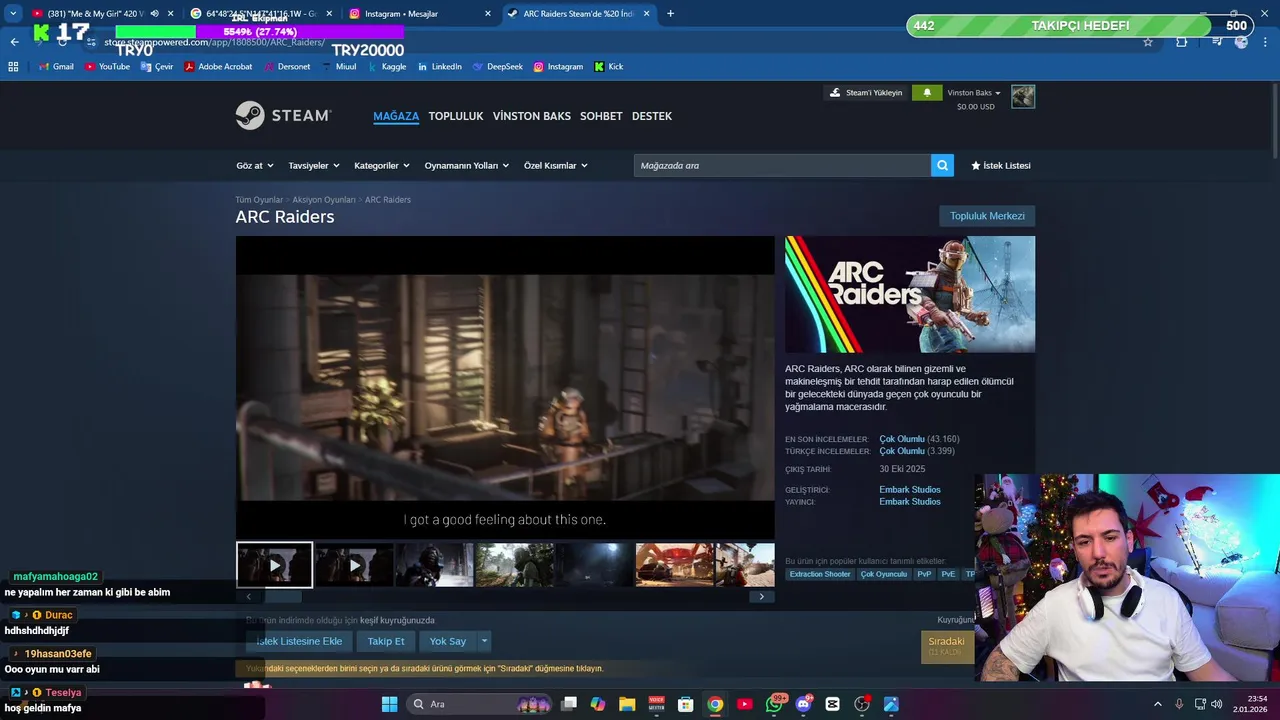
Task: Open the SOHBET chat tab
Action: pyautogui.click(x=601, y=116)
